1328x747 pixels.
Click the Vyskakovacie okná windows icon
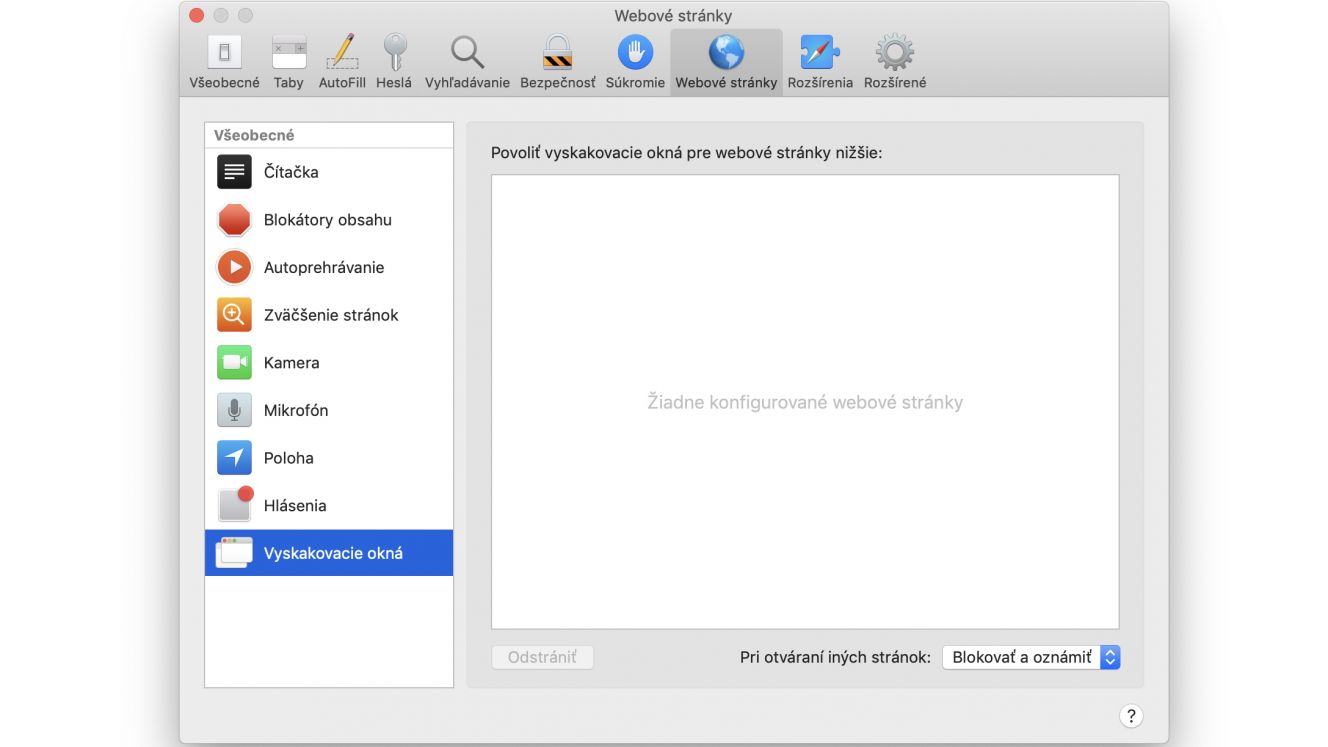point(234,553)
